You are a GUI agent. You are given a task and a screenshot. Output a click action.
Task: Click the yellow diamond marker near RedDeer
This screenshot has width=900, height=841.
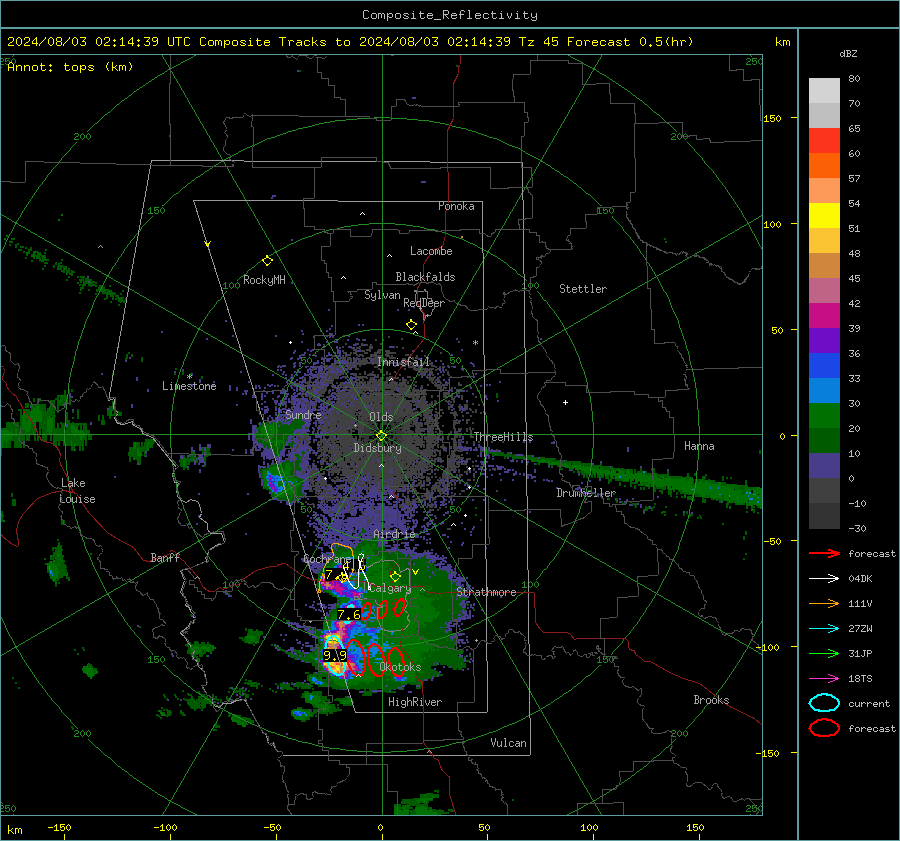[x=411, y=325]
